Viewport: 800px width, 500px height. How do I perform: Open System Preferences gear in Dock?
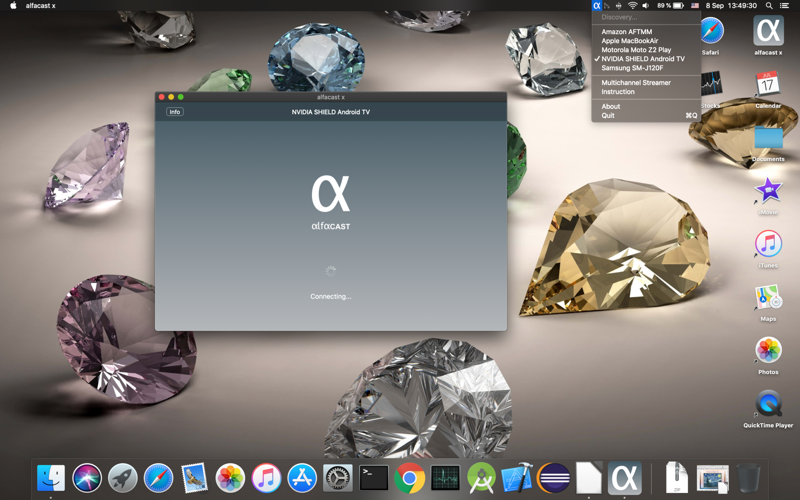[338, 478]
